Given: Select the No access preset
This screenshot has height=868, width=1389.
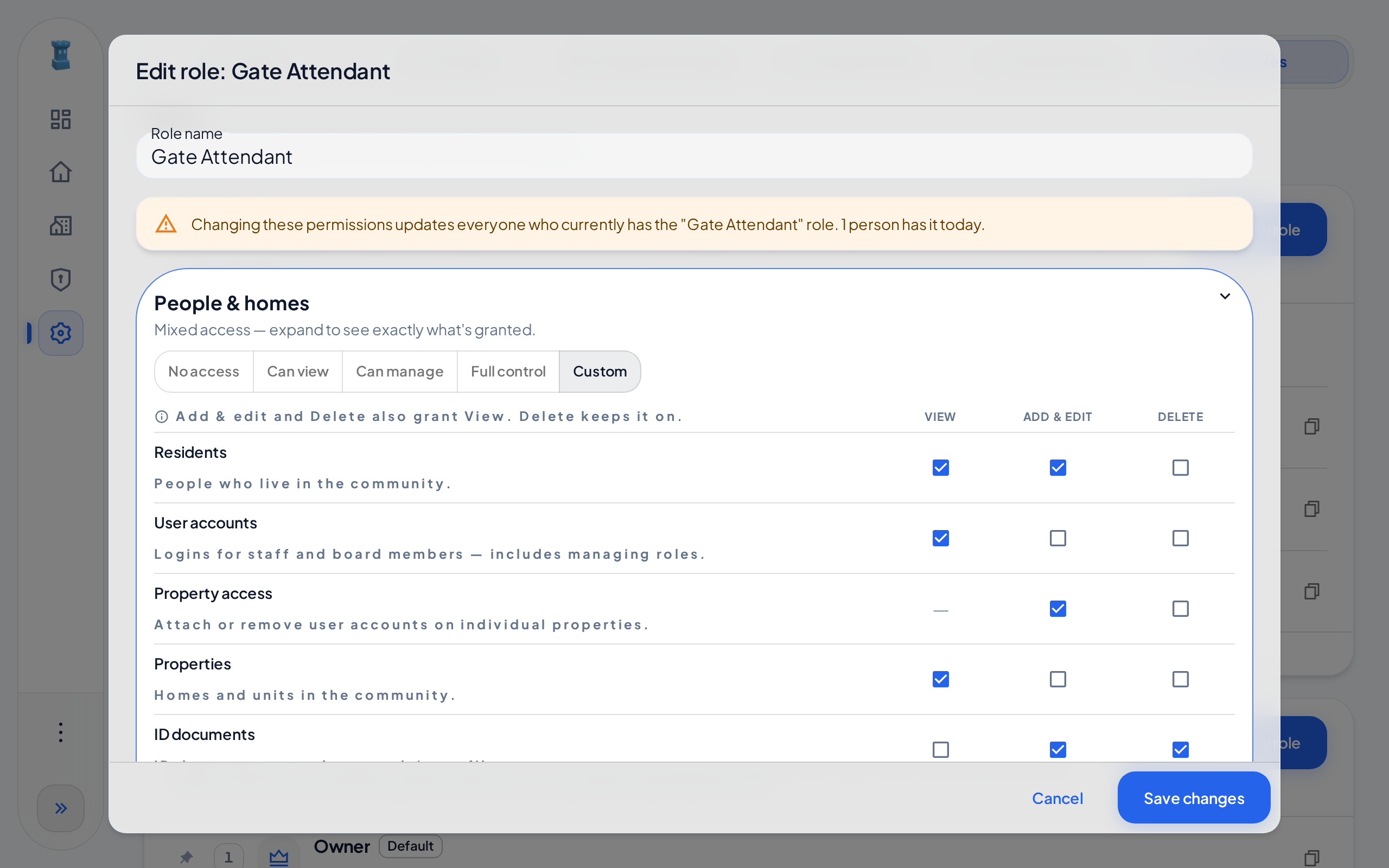Looking at the screenshot, I should pyautogui.click(x=204, y=372).
